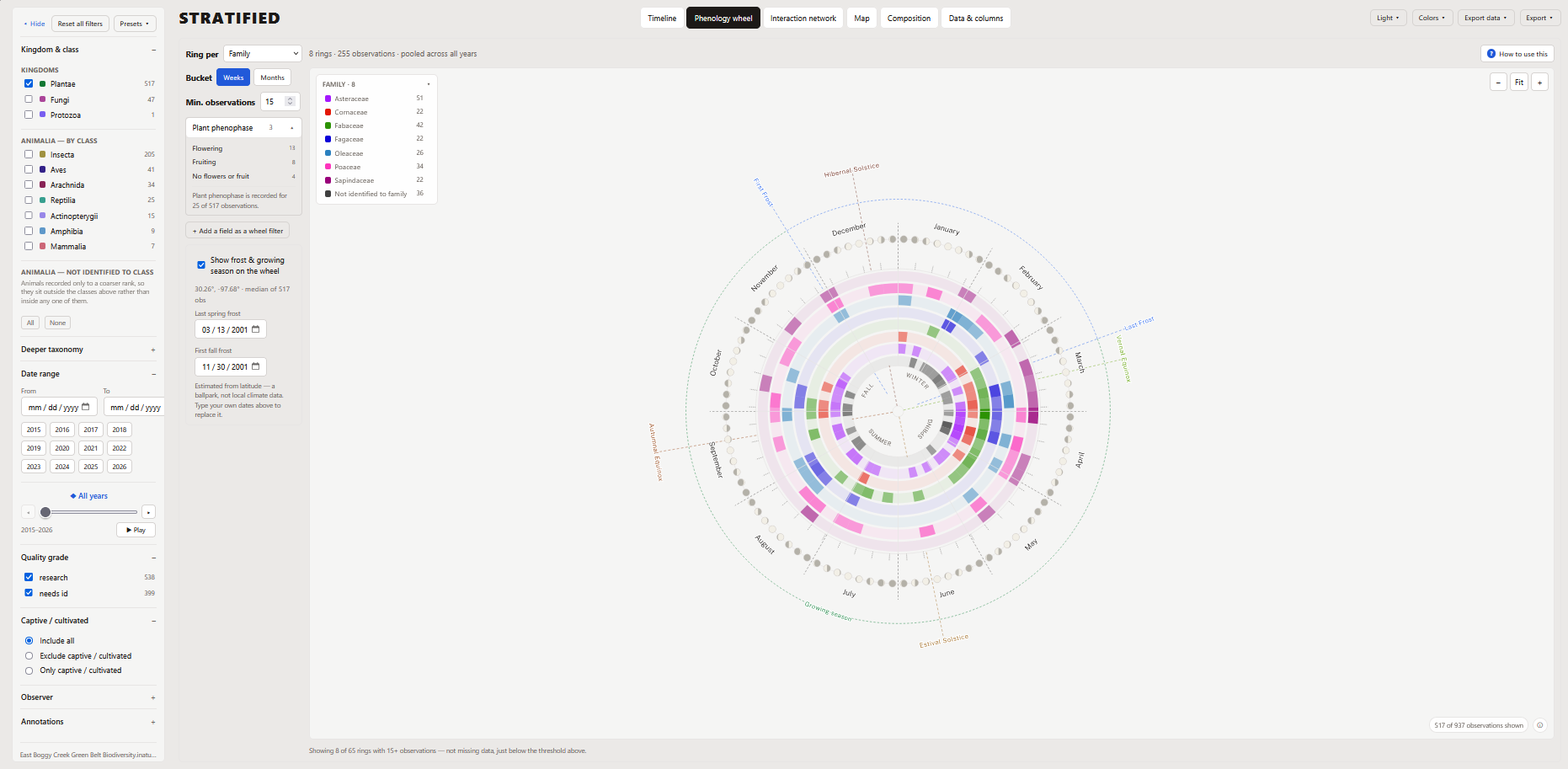This screenshot has height=769, width=1568.
Task: Zoom in the wheel with plus button
Action: (1539, 82)
